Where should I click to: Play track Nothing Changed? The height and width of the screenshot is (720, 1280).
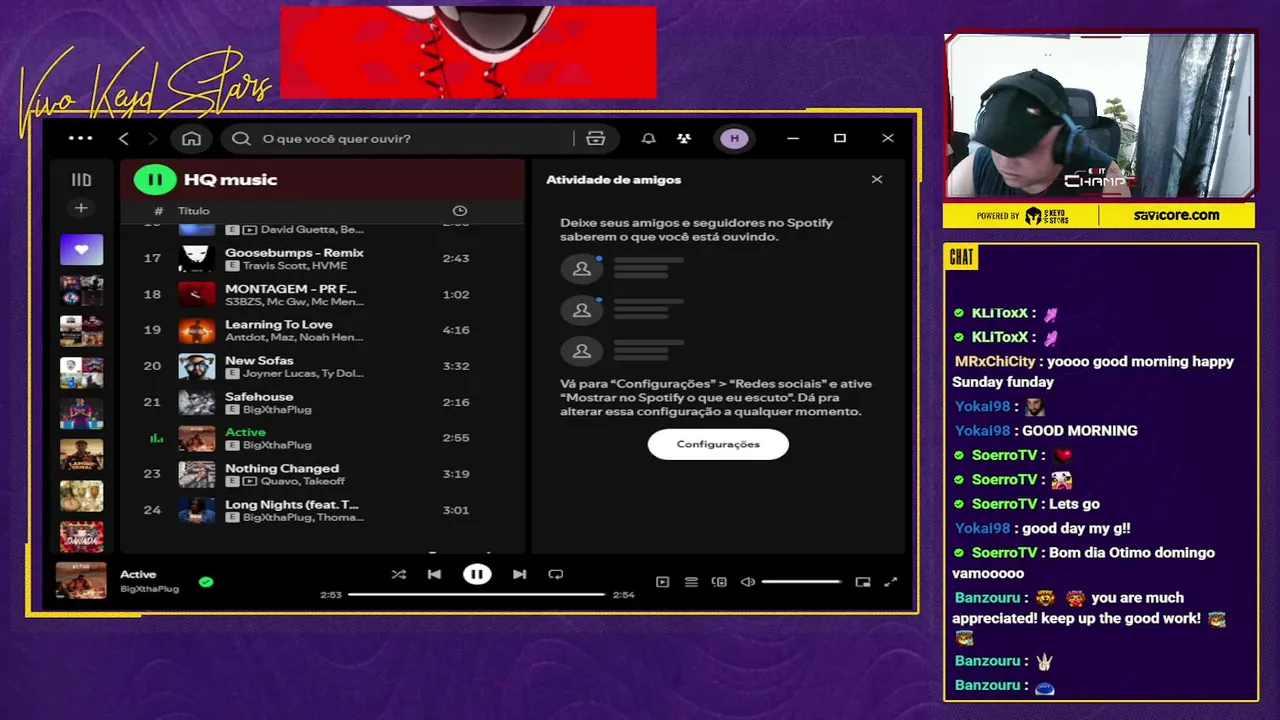click(323, 474)
